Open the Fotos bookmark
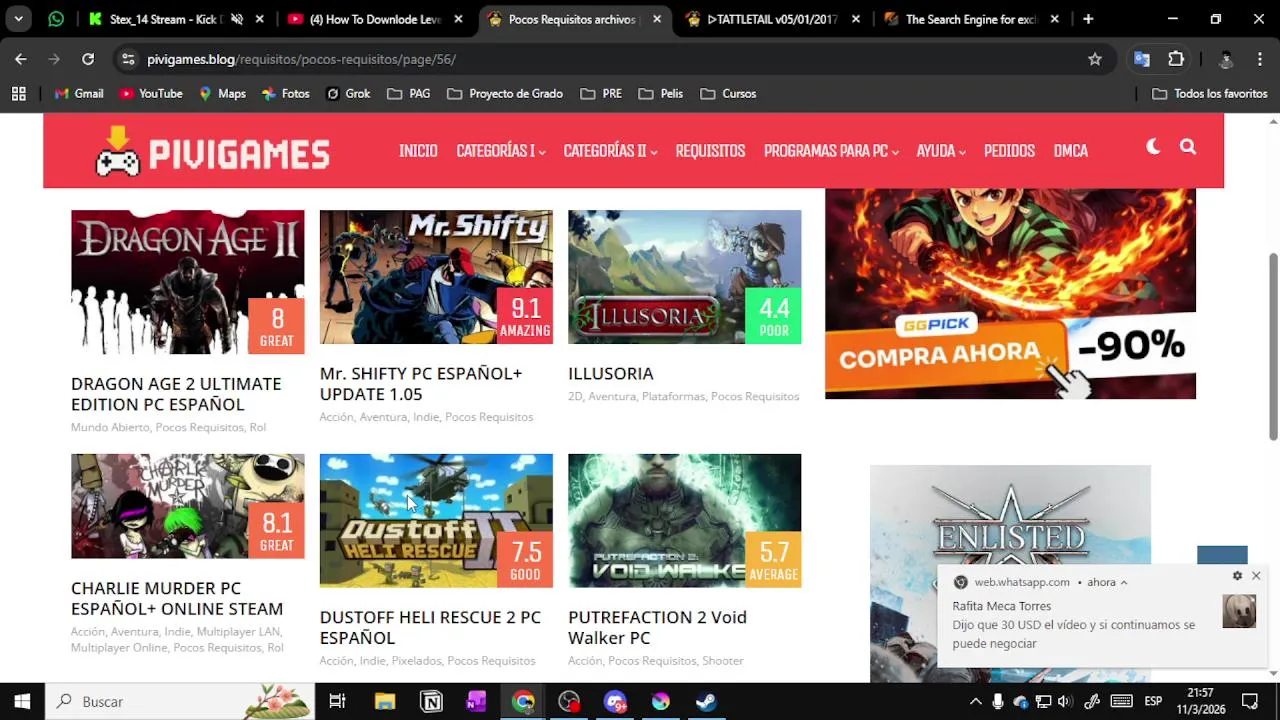Image resolution: width=1280 pixels, height=720 pixels. coord(286,93)
